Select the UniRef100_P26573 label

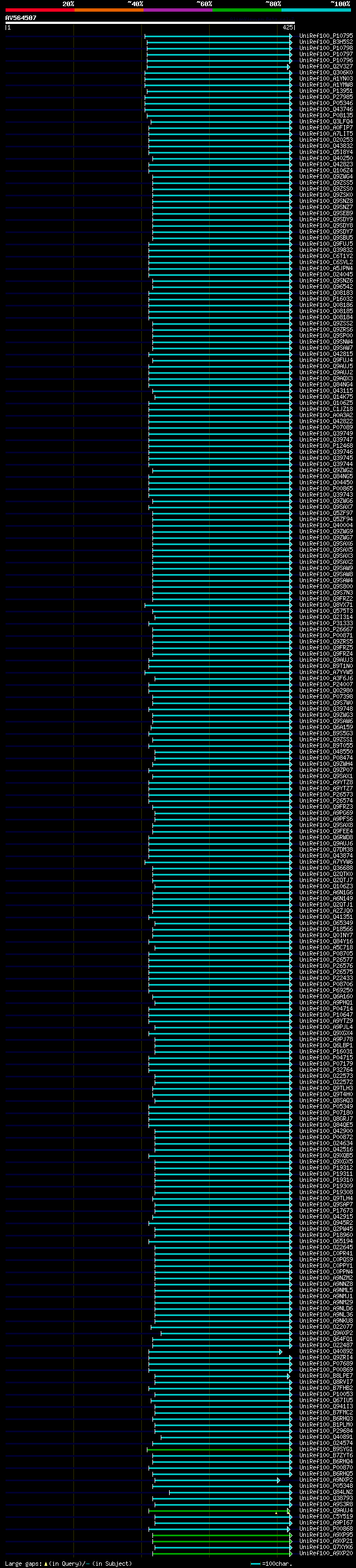click(325, 794)
